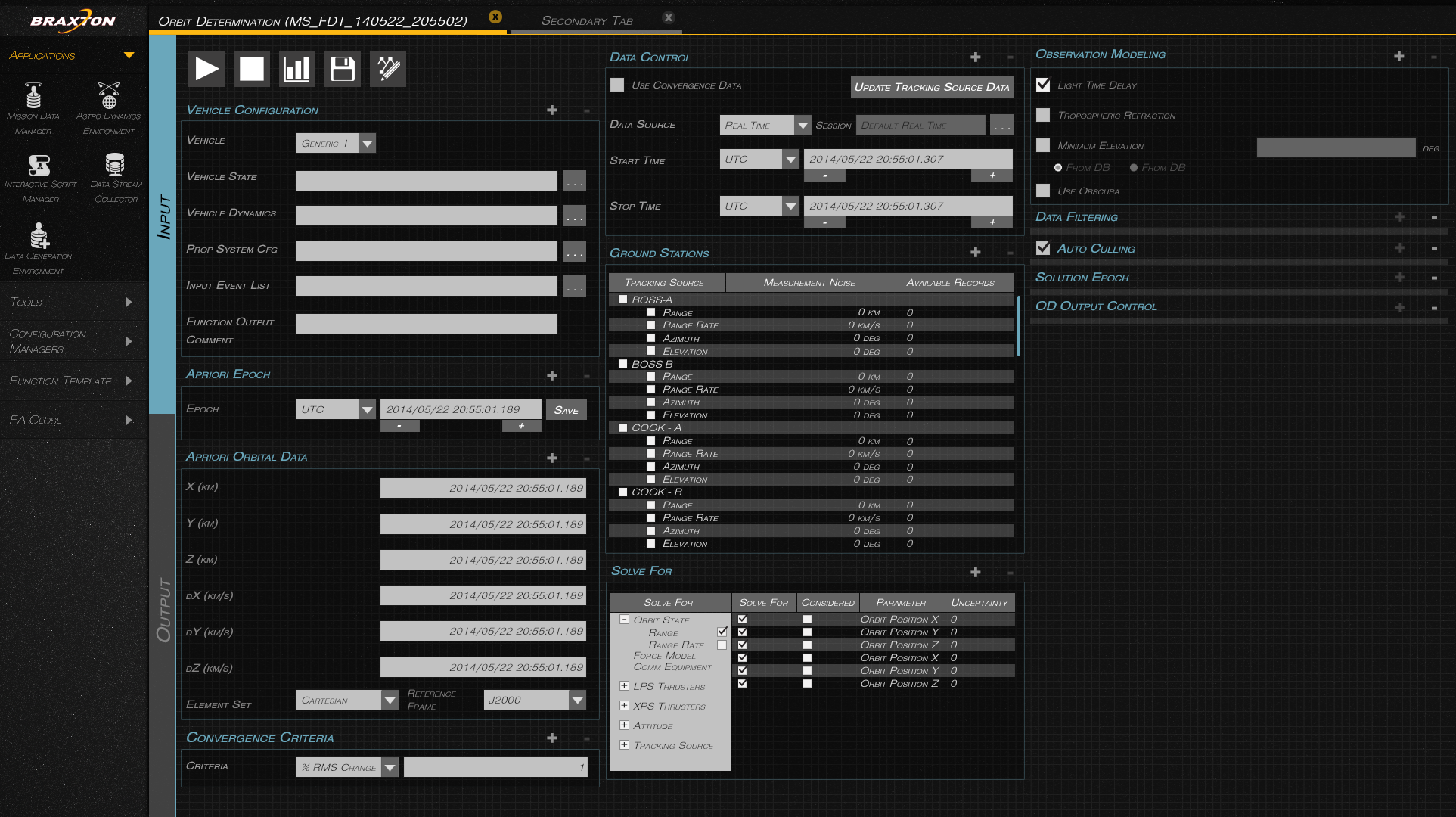The height and width of the screenshot is (817, 1456).
Task: Click the minus stepper below Start Time
Action: pyautogui.click(x=824, y=176)
